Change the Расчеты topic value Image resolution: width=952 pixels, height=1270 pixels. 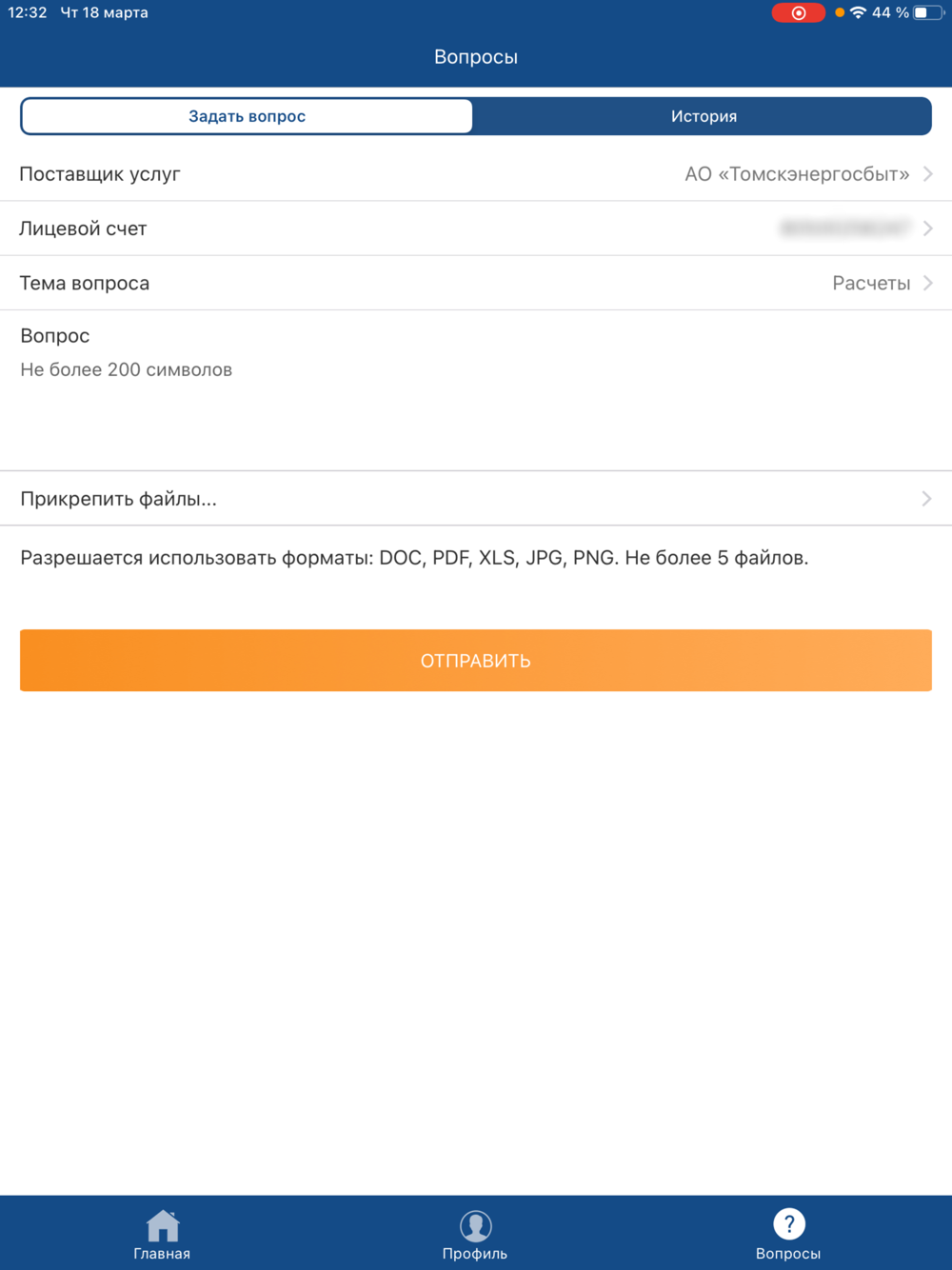coord(871,283)
